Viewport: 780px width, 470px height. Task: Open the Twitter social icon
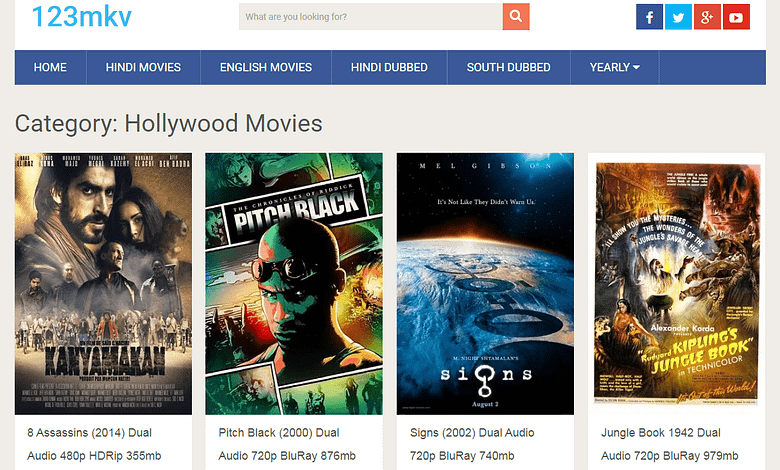[x=678, y=17]
